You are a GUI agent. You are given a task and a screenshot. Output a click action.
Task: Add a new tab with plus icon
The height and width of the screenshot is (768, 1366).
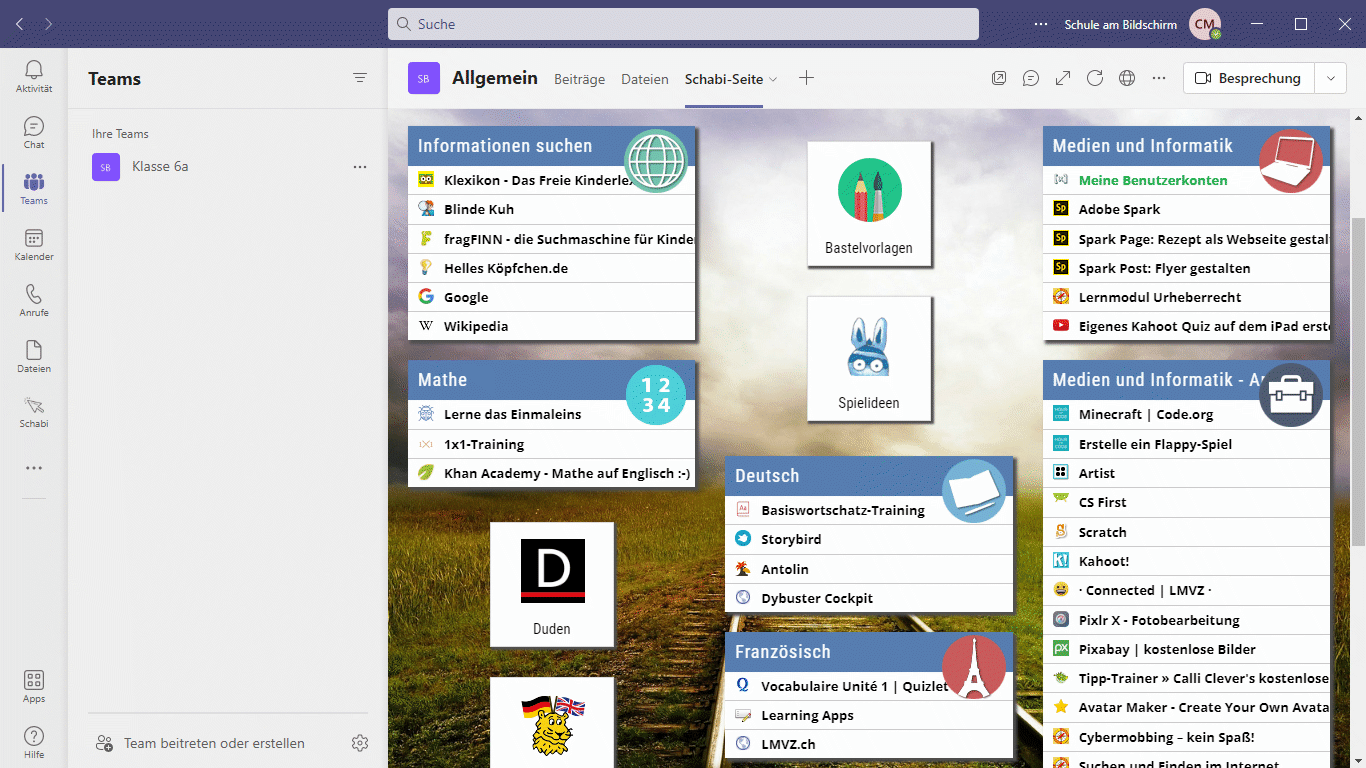pyautogui.click(x=807, y=78)
